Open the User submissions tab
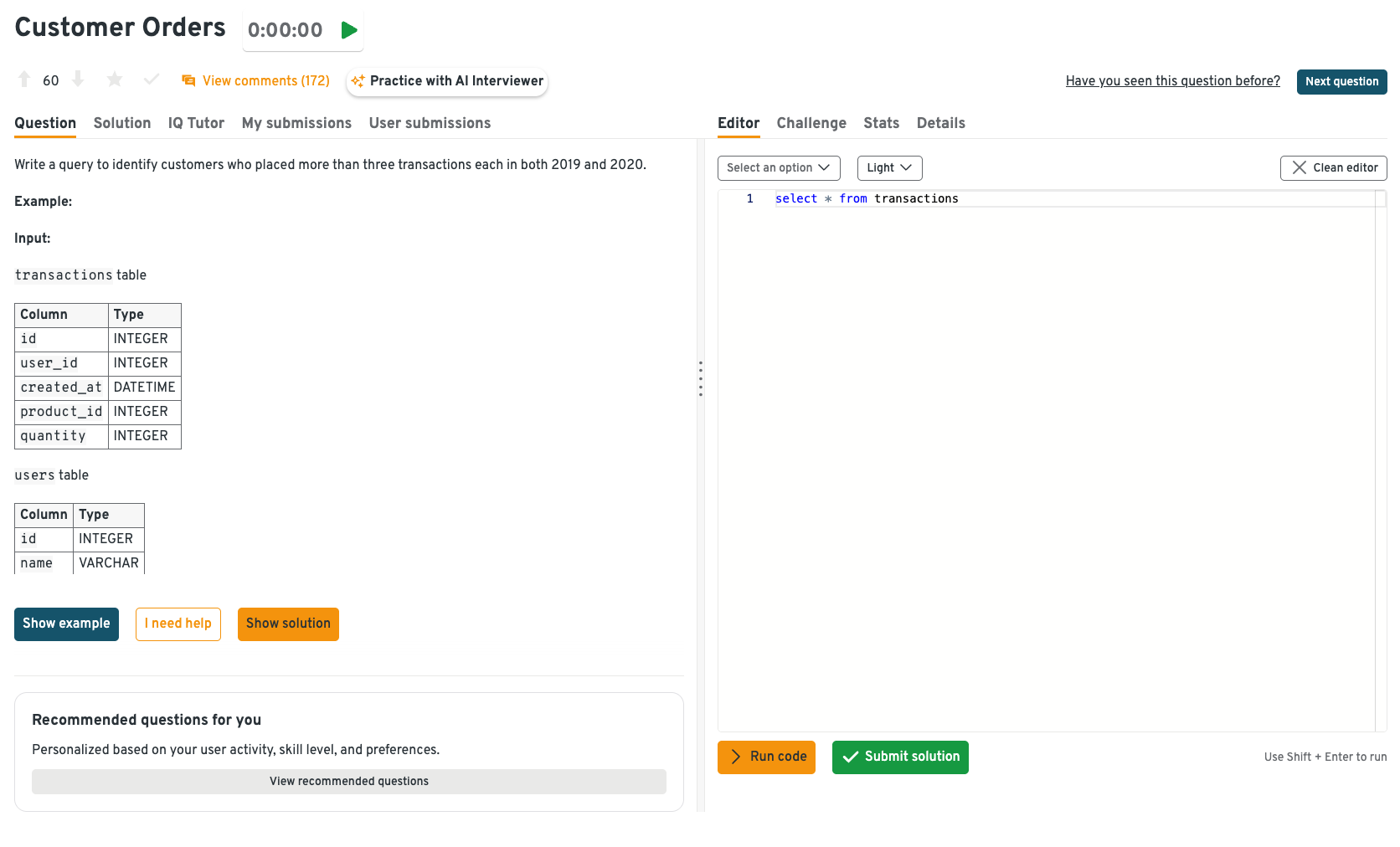This screenshot has width=1400, height=847. 430,123
